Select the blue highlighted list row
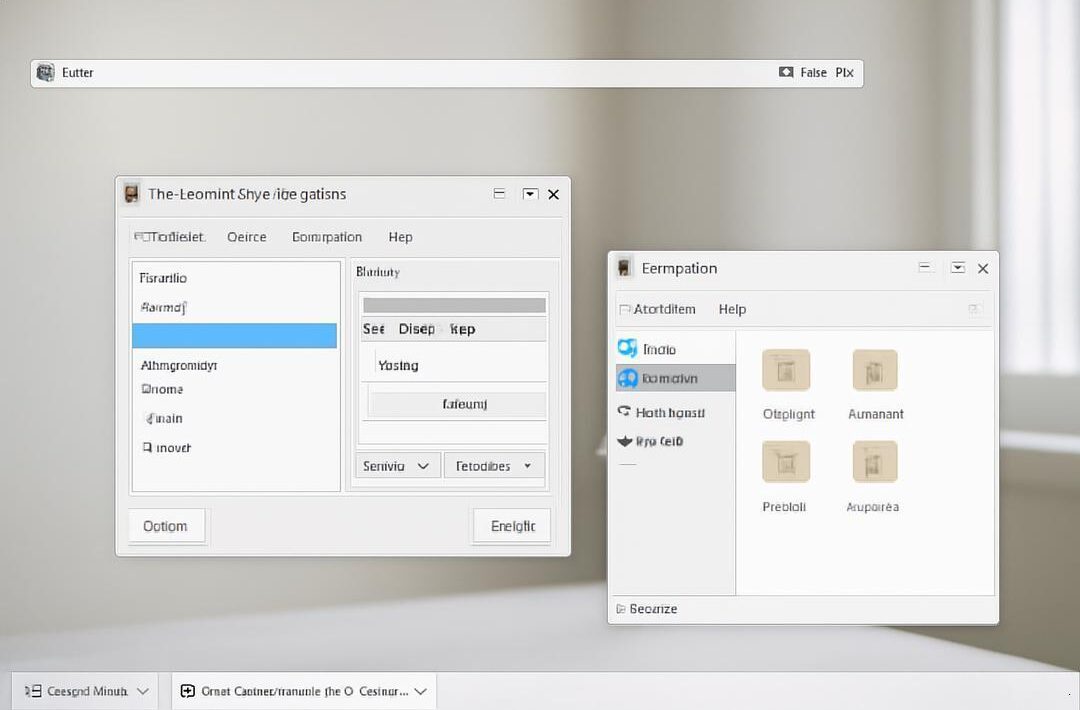Viewport: 1080px width, 710px height. tap(234, 335)
